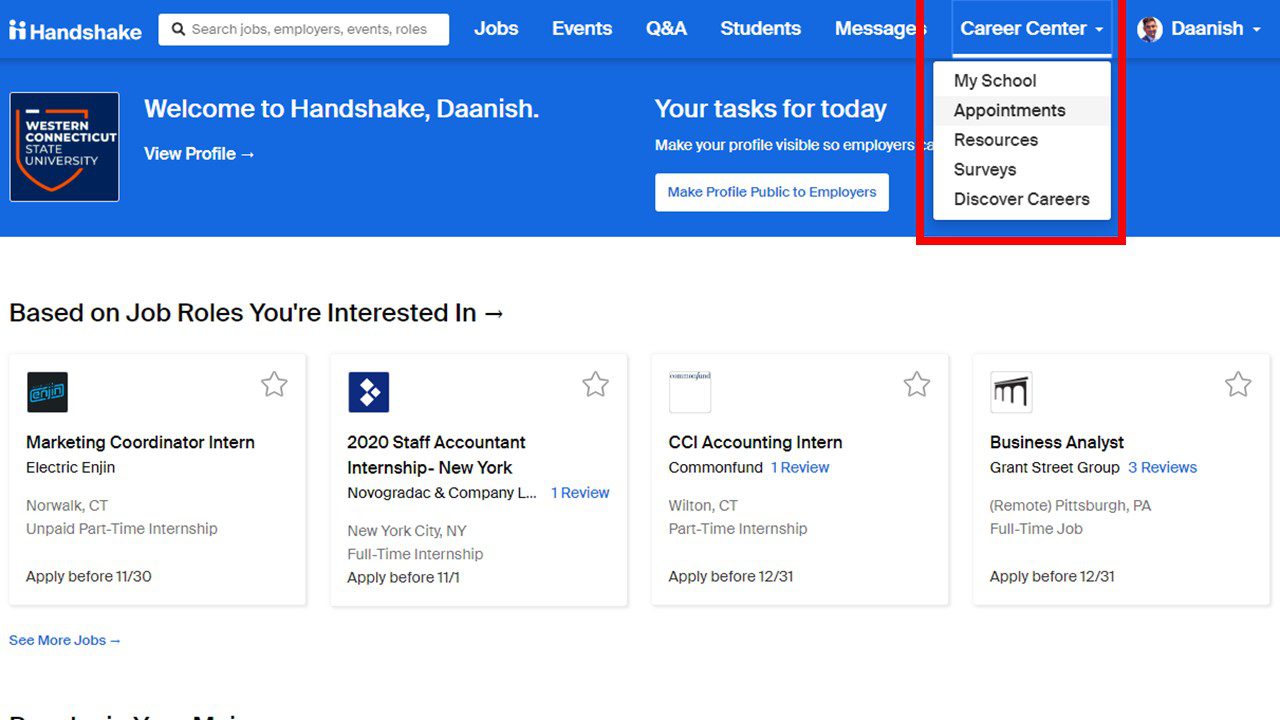The width and height of the screenshot is (1280, 720).
Task: Open the Jobs tab
Action: (496, 29)
